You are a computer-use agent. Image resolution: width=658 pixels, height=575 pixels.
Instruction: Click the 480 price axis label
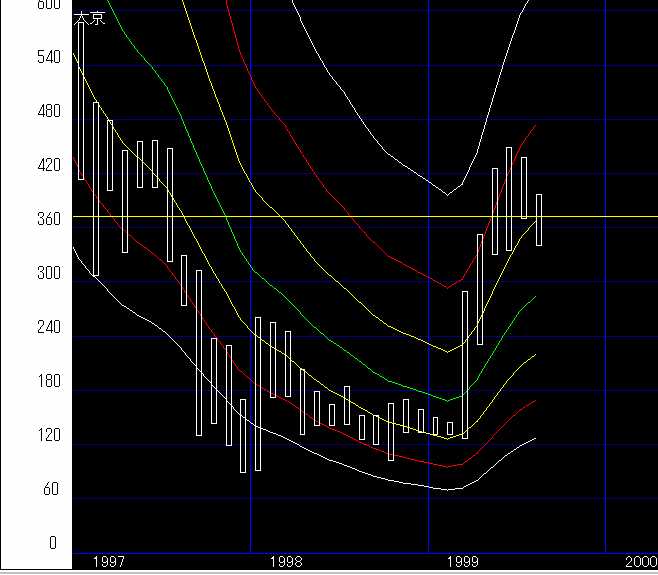[x=48, y=111]
